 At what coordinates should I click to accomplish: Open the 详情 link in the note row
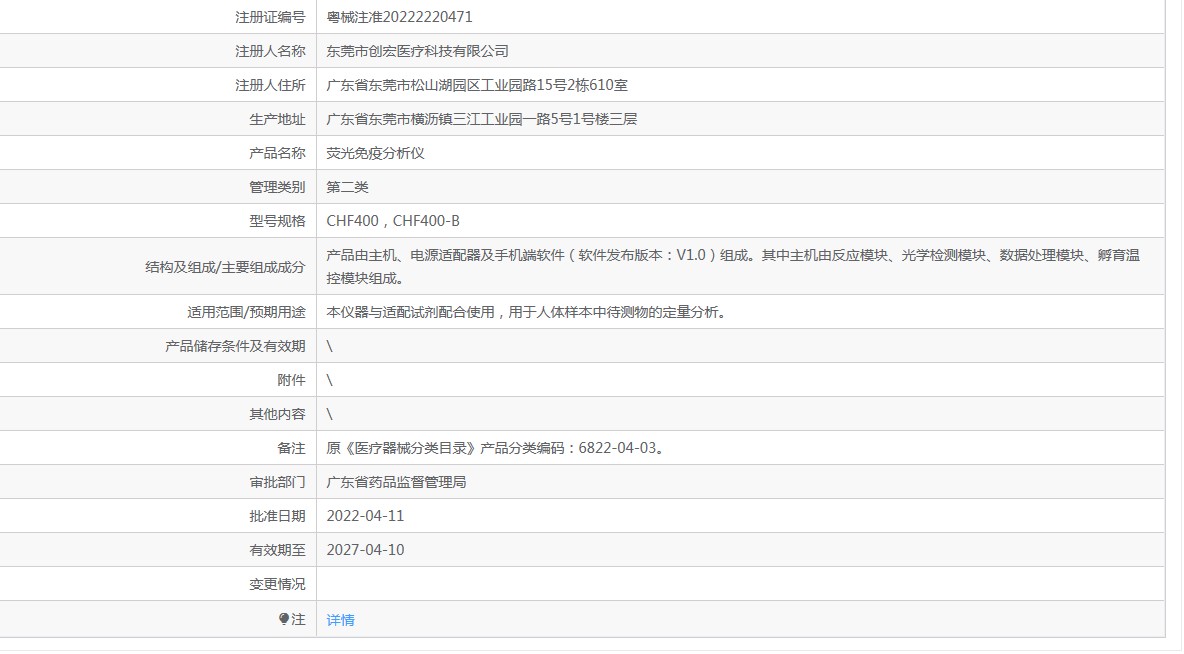click(x=341, y=620)
